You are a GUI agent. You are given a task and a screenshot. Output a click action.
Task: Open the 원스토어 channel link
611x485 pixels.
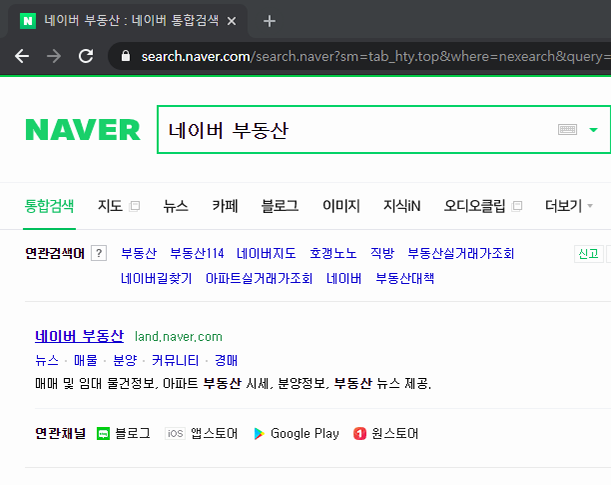point(395,433)
